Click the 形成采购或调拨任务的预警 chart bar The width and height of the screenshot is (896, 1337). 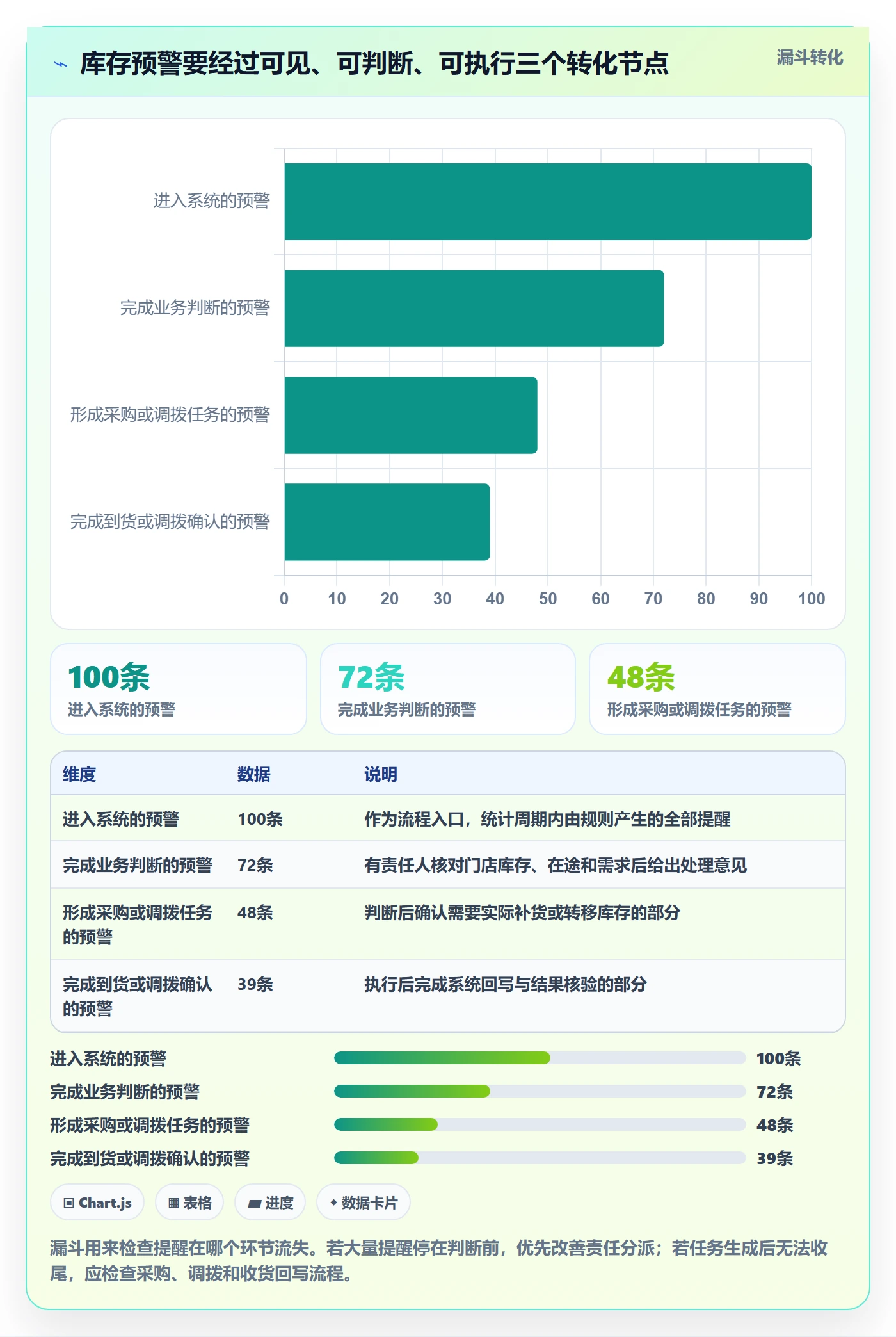(x=411, y=415)
